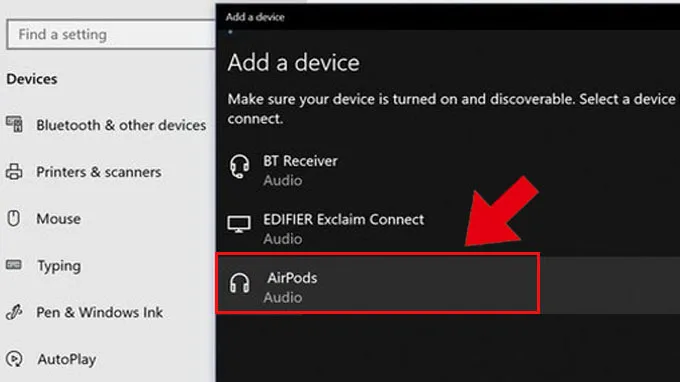Pick EDIFIER Exclaim Connect audio device
This screenshot has width=680, height=382.
point(448,229)
